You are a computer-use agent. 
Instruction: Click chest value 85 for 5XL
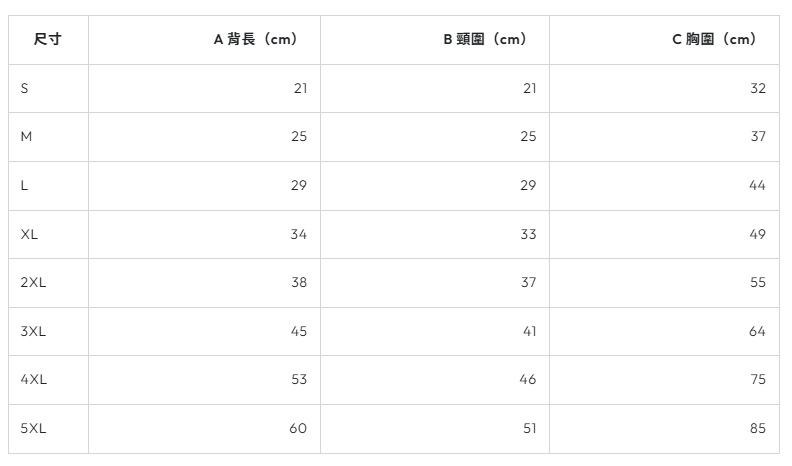(x=757, y=428)
